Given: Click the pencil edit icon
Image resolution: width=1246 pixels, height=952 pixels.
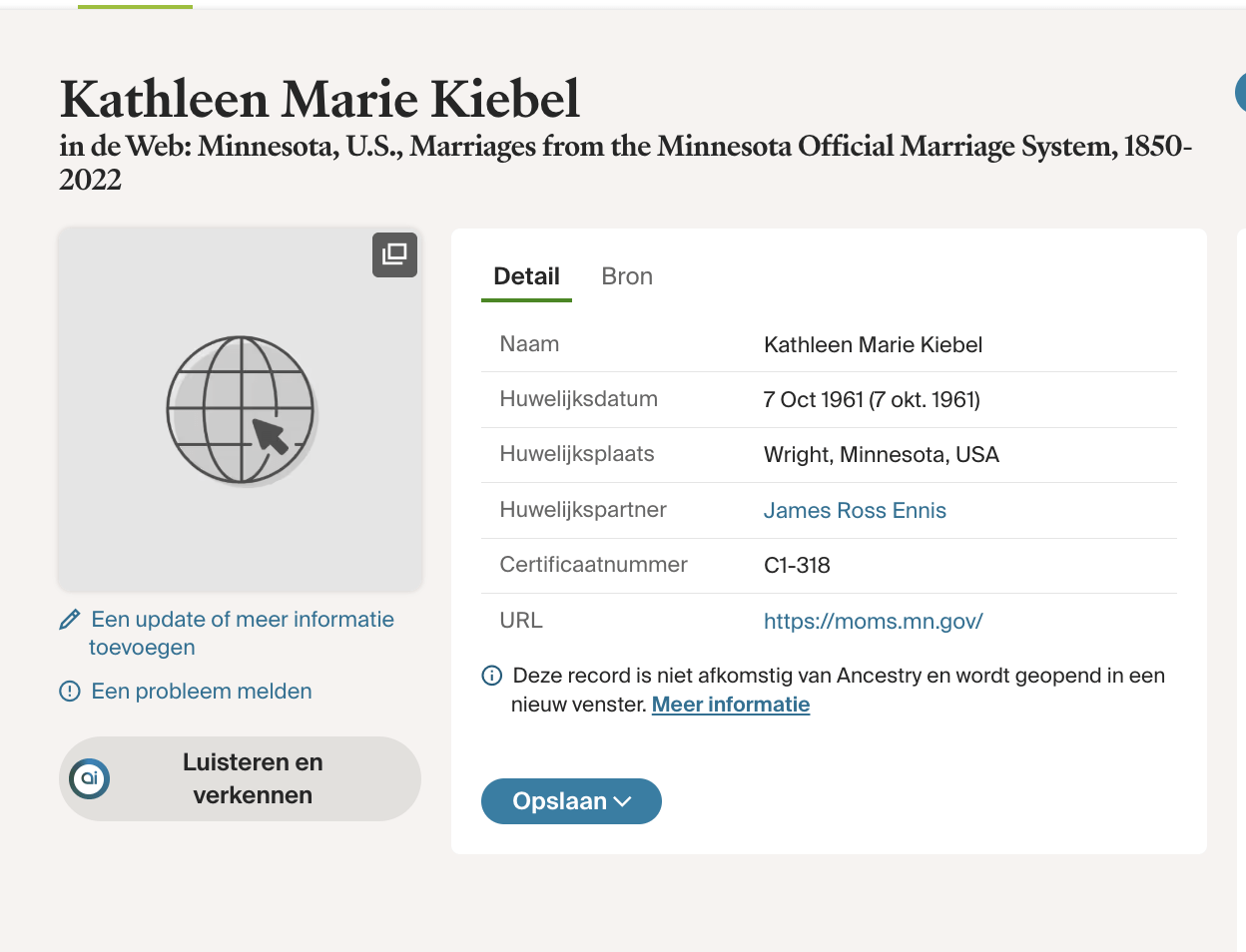Looking at the screenshot, I should point(70,620).
